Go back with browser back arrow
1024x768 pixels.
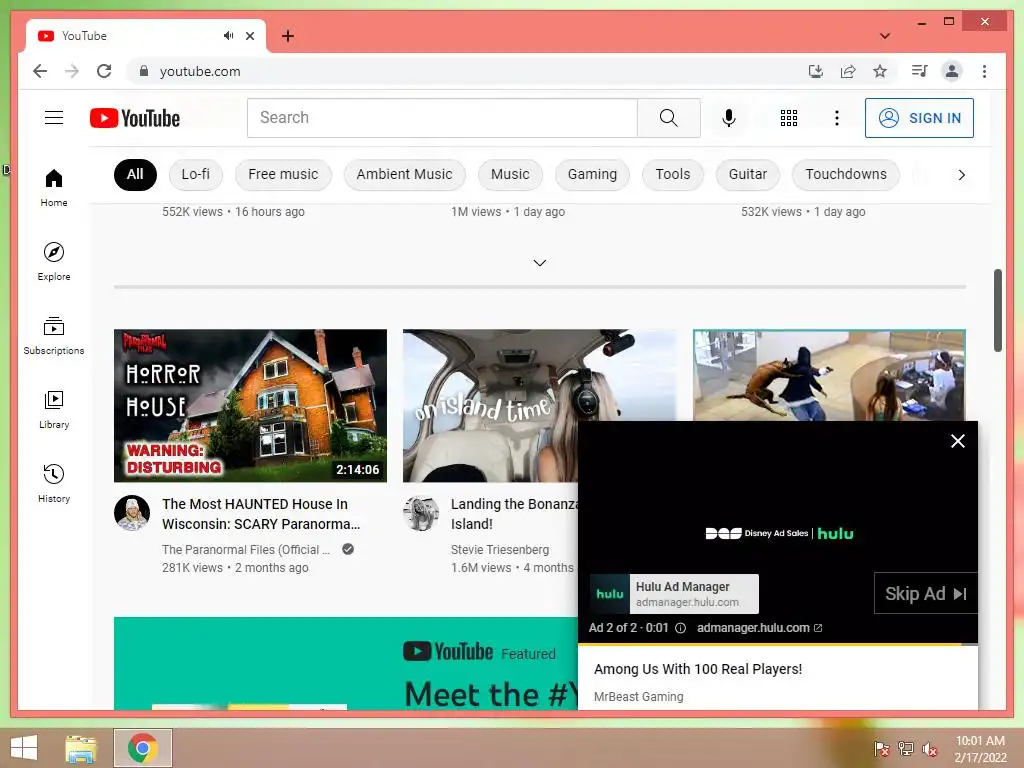[x=40, y=71]
